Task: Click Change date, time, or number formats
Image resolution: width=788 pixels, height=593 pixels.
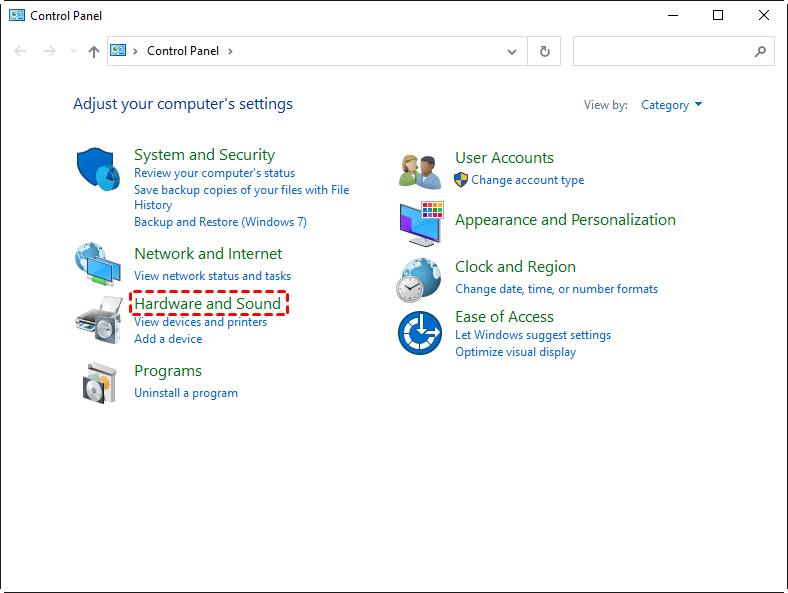Action: (556, 289)
